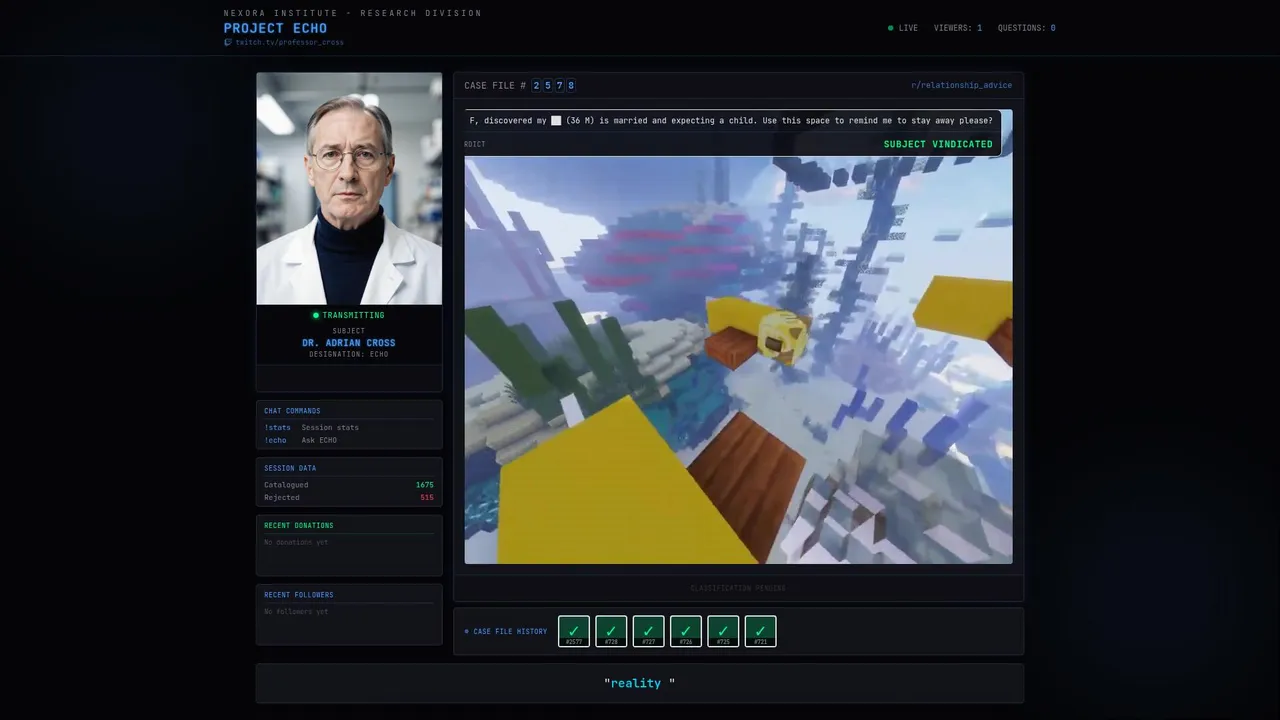Click the SUBJECT VINDICATED verdict
The width and height of the screenshot is (1280, 720).
938,144
